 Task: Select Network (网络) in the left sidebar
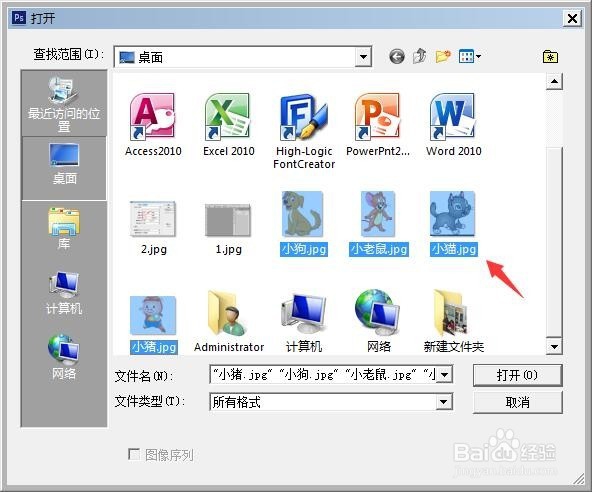pos(64,357)
